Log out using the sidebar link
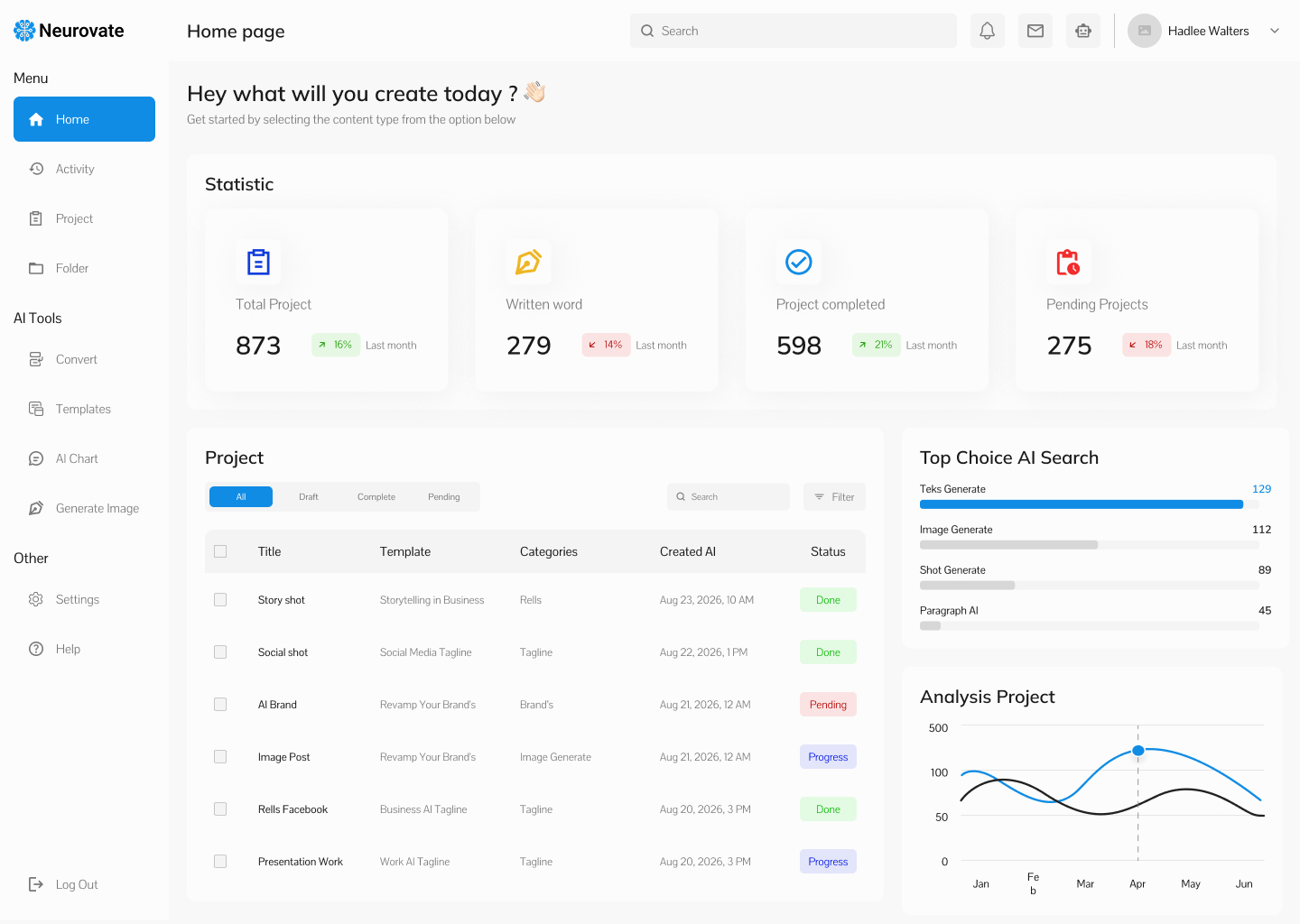 (x=76, y=884)
